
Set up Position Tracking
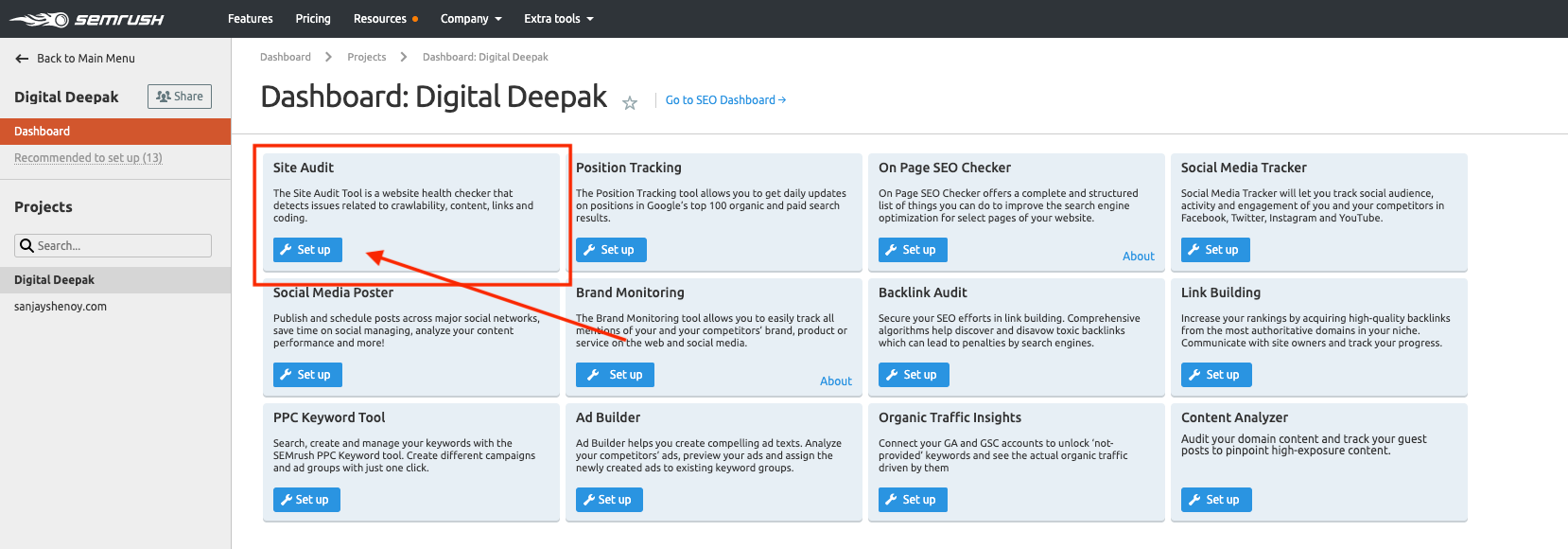(611, 250)
